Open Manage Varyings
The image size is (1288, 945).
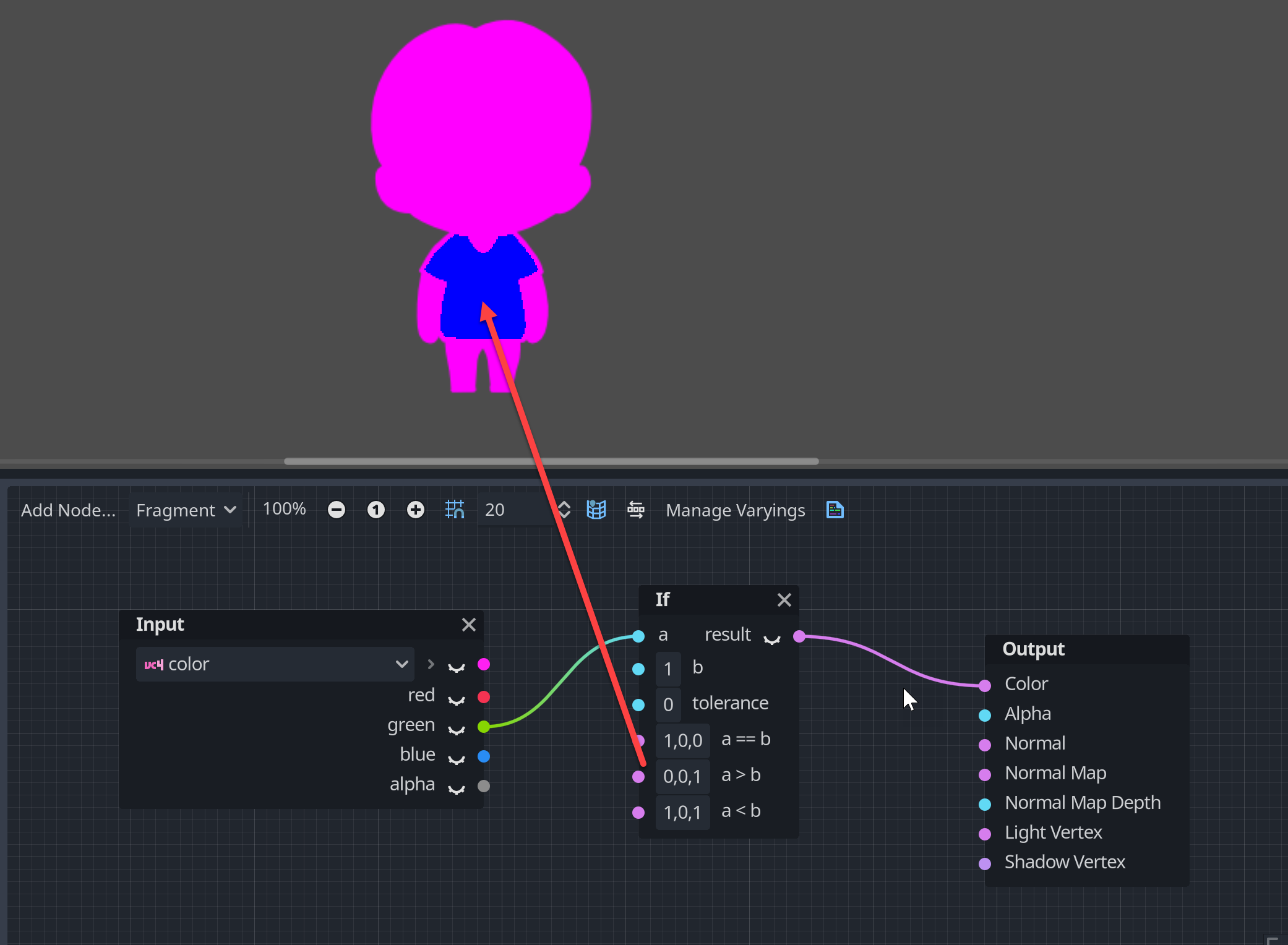pos(735,510)
